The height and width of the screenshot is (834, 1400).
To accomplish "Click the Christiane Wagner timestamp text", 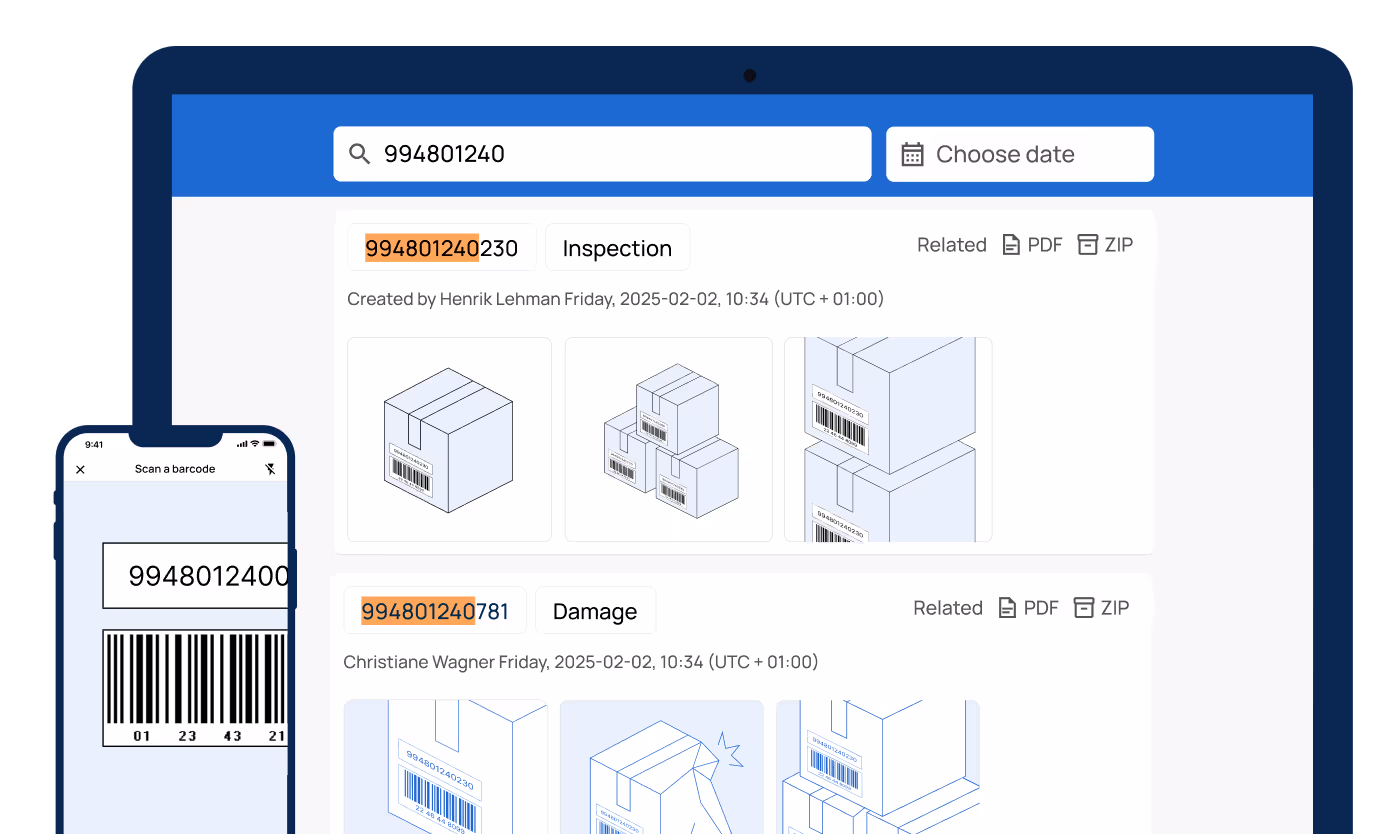I will [x=581, y=662].
